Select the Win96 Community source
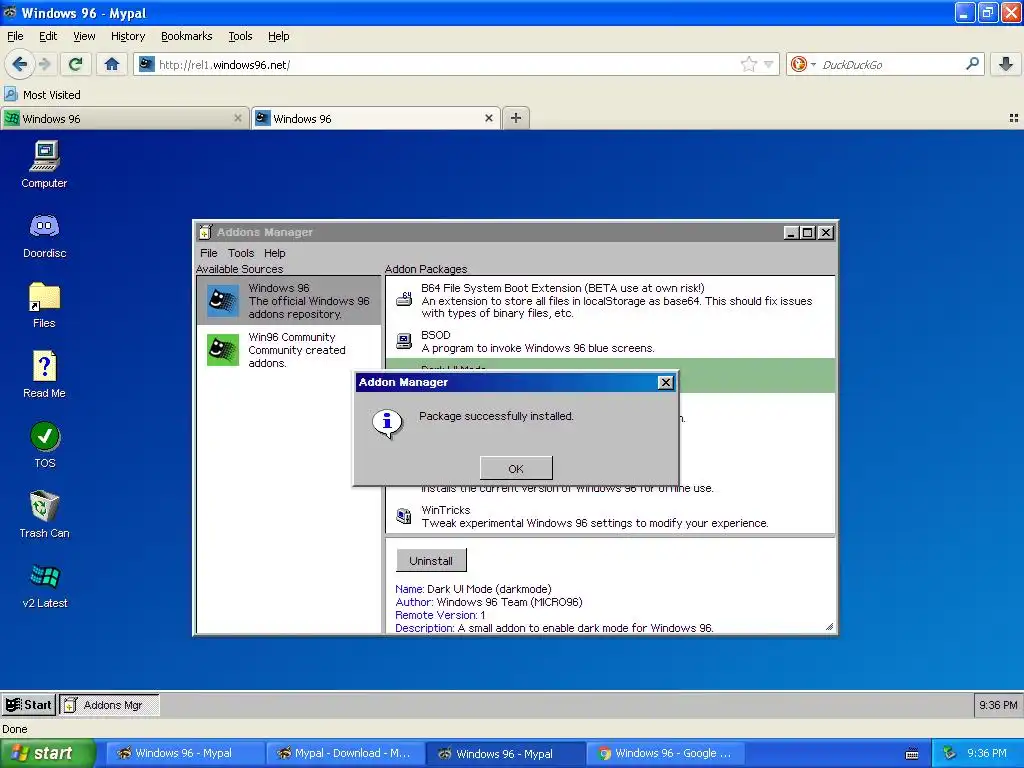1024x768 pixels. (x=289, y=350)
